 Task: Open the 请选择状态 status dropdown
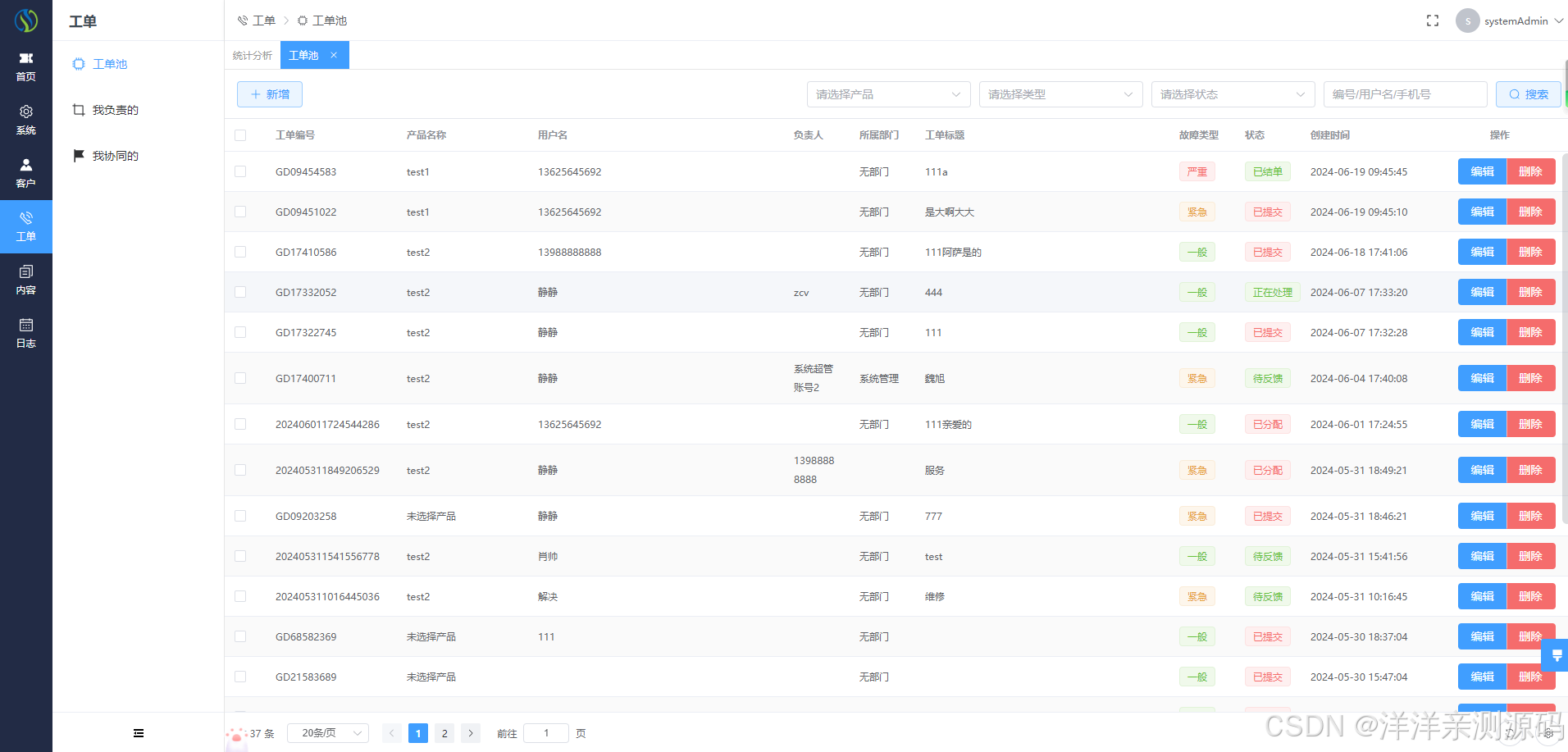1233,94
